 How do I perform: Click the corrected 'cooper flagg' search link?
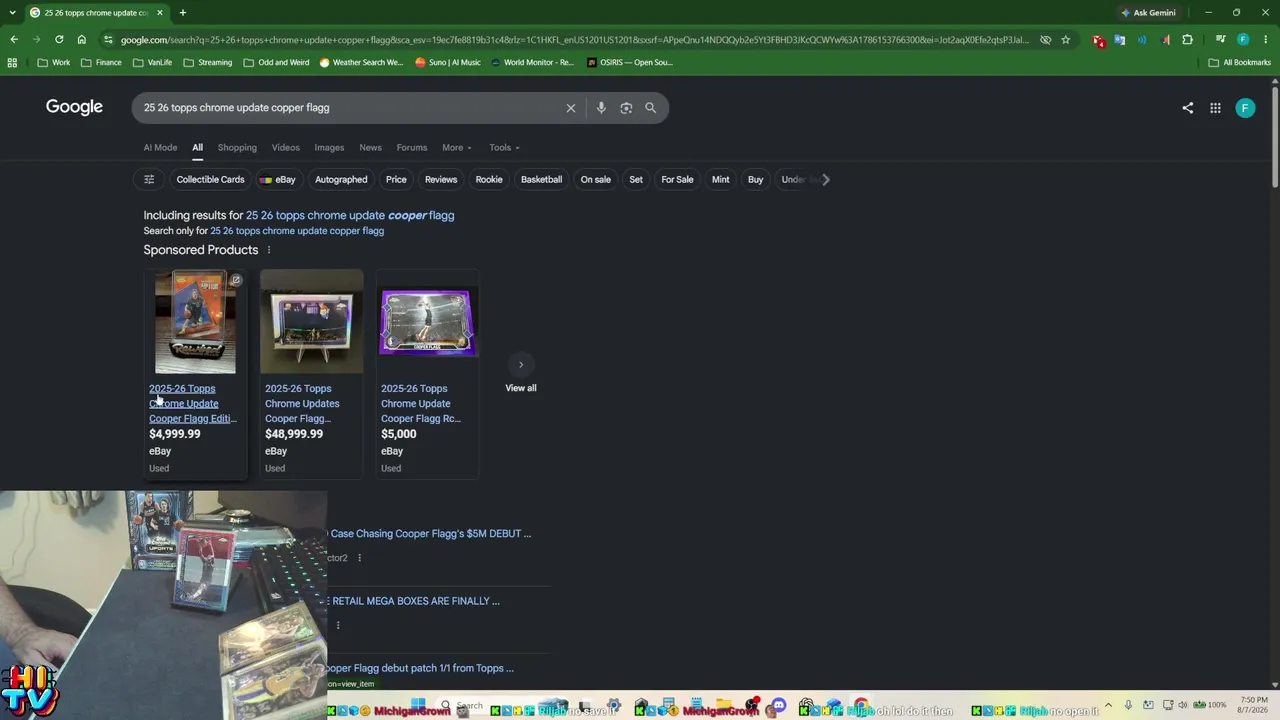[350, 215]
